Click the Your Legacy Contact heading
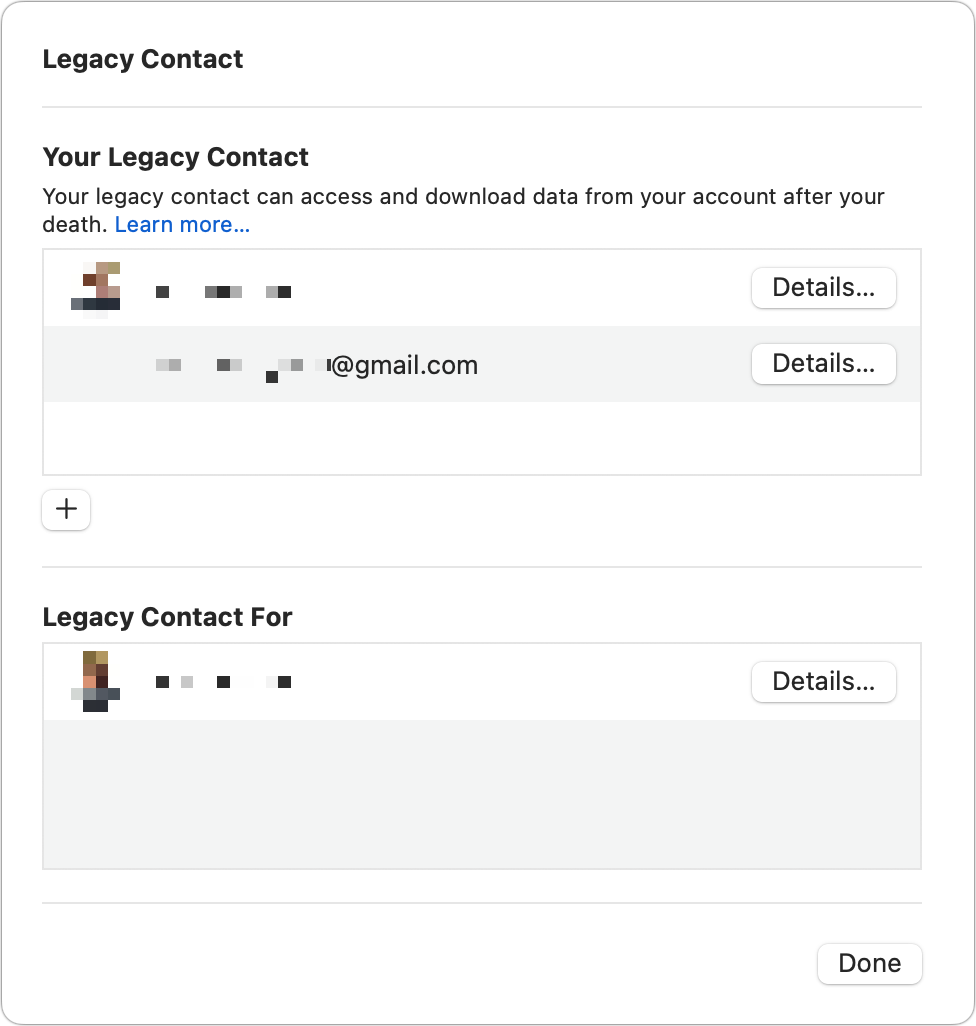This screenshot has width=976, height=1026. point(175,158)
